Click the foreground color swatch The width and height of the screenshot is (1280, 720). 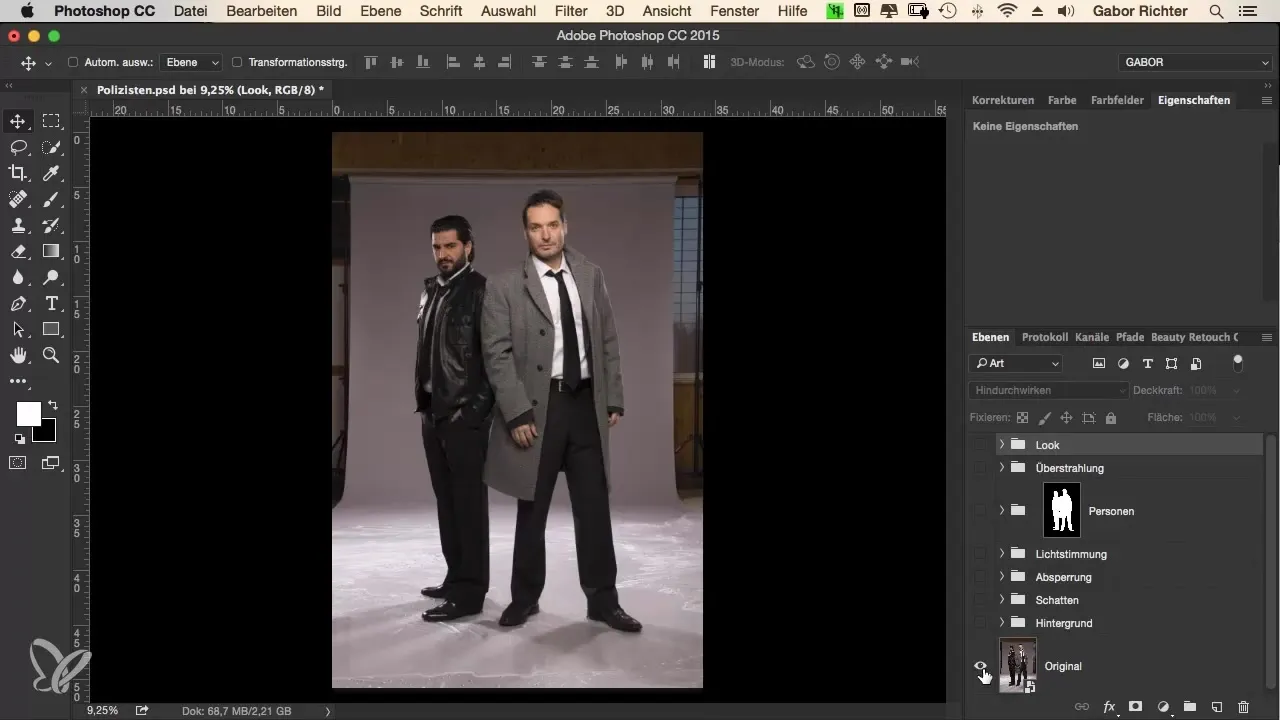tap(28, 413)
